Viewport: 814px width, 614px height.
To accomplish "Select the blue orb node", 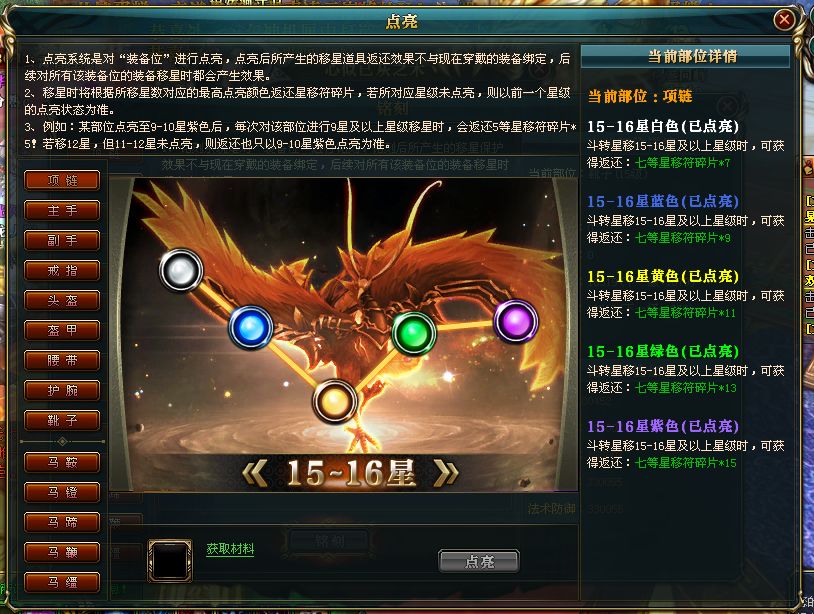I will (x=251, y=327).
